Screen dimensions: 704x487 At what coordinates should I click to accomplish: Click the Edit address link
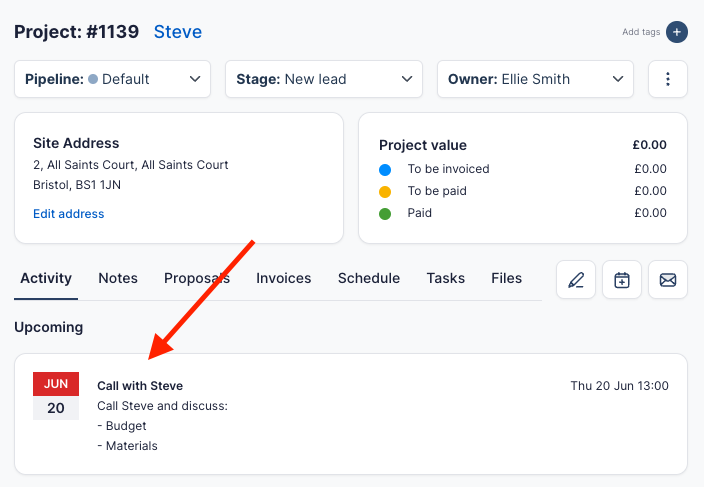pos(69,214)
